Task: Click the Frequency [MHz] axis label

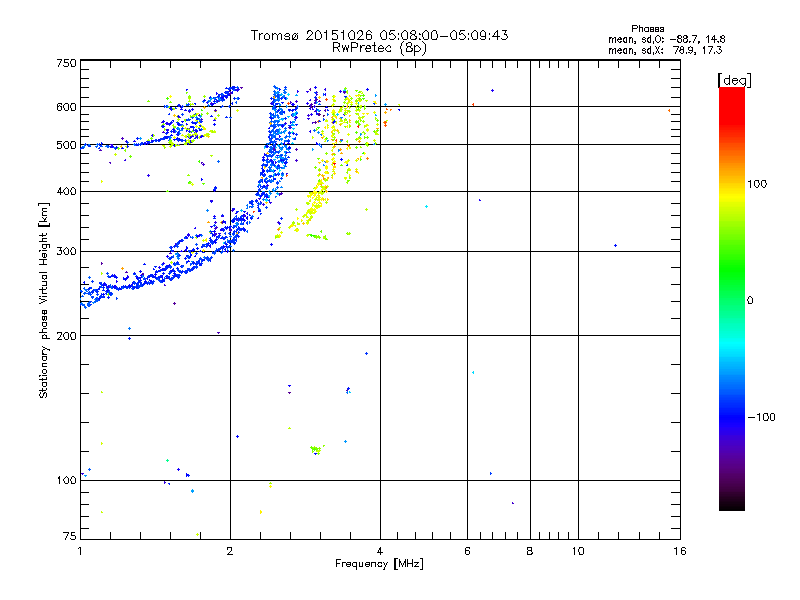Action: point(379,564)
